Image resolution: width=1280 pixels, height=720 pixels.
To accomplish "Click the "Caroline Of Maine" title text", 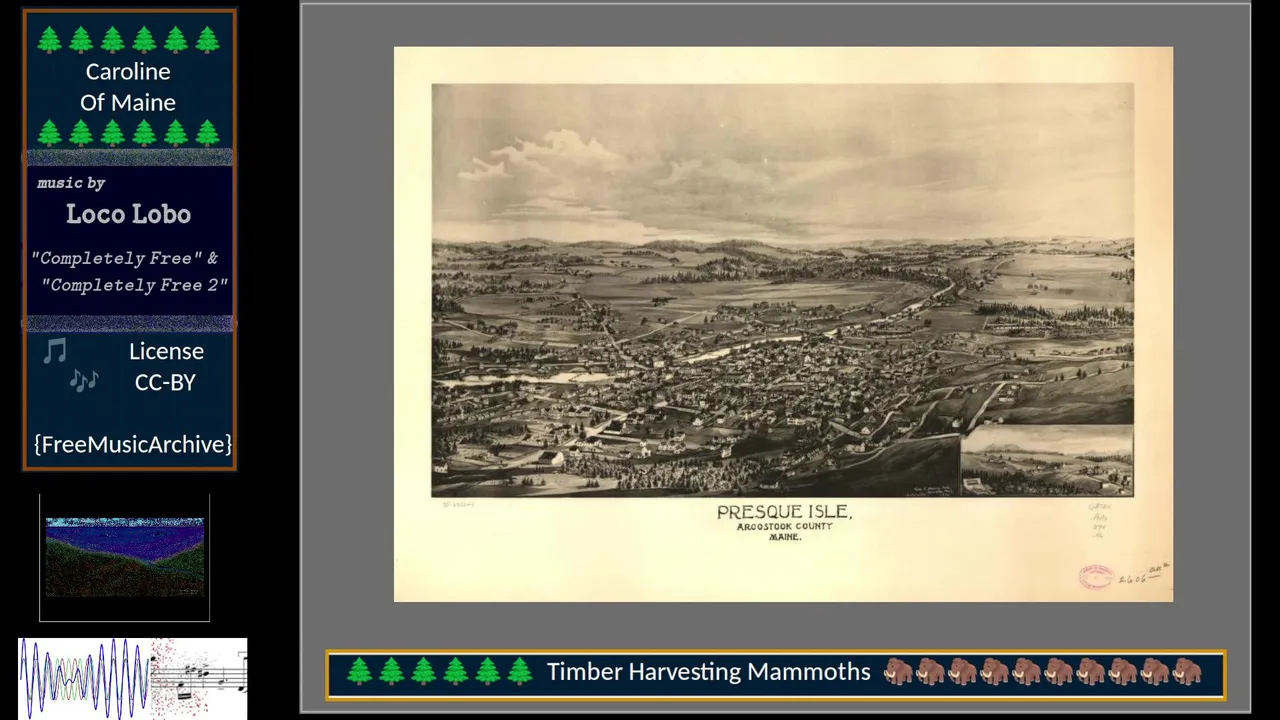I will [128, 87].
